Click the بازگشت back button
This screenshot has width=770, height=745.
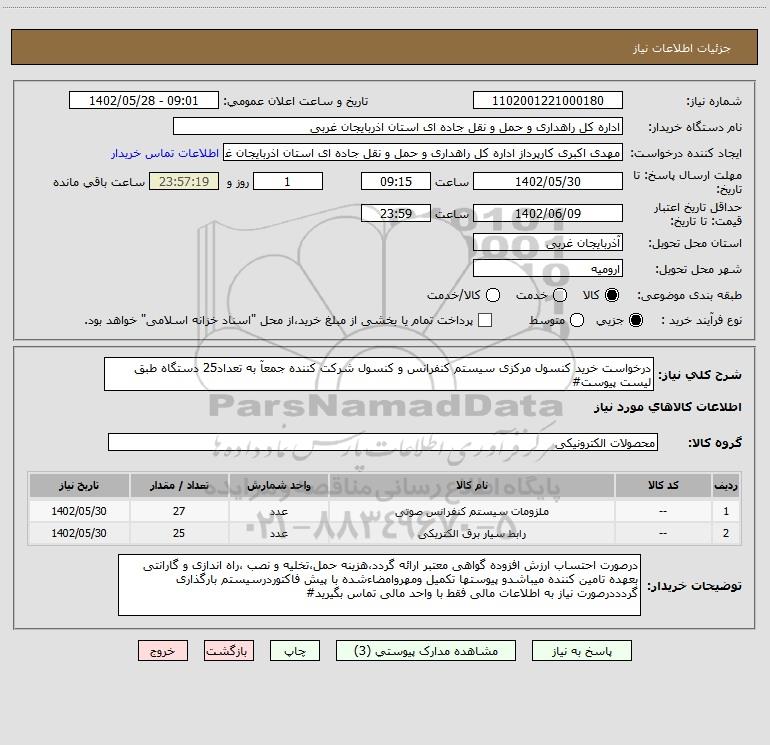coord(229,651)
